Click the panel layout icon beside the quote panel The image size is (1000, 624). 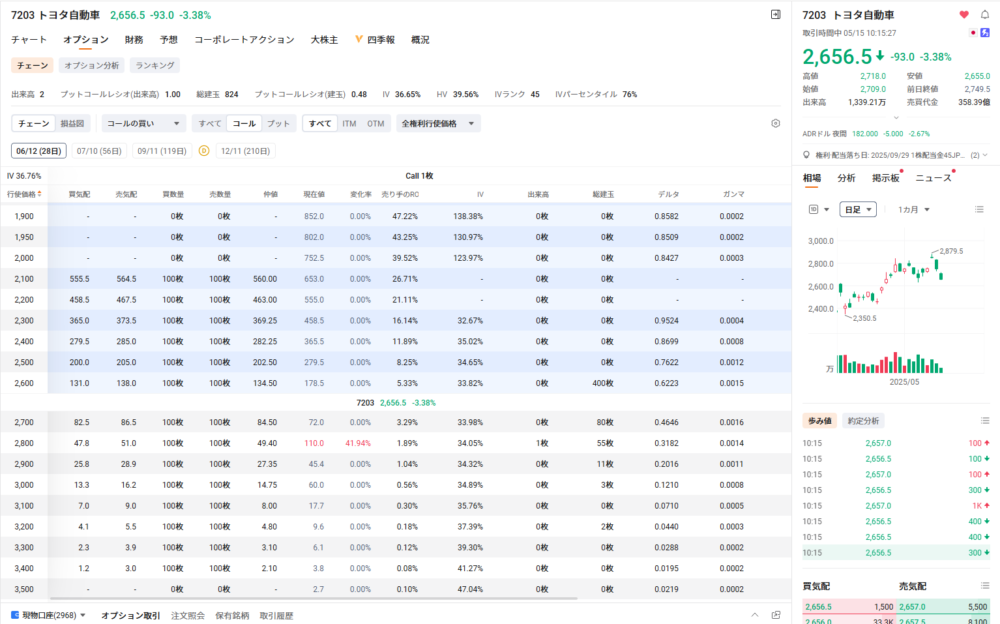[775, 15]
